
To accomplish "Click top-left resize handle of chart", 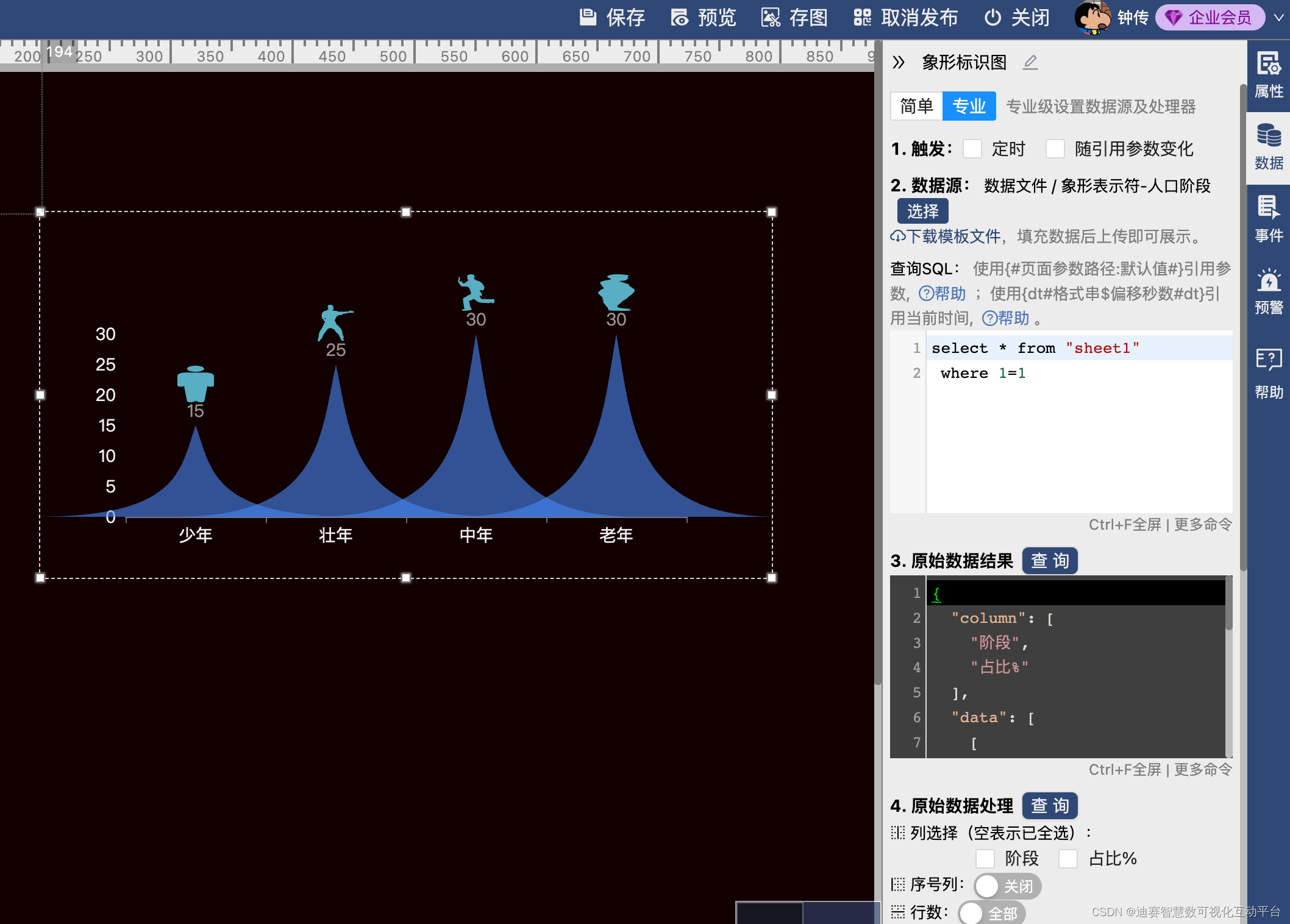I will click(40, 212).
